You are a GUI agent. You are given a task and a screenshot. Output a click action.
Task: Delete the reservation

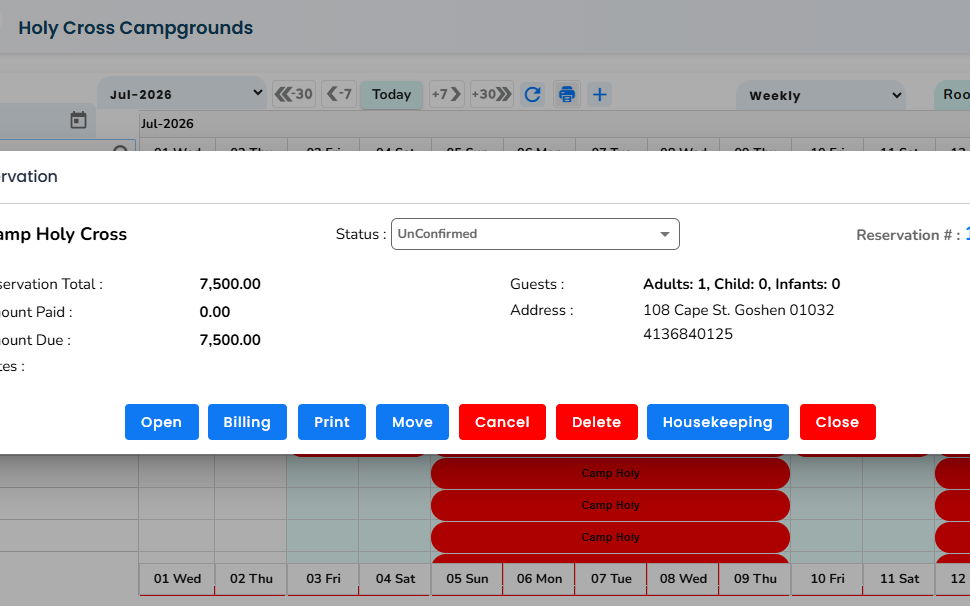coord(596,422)
